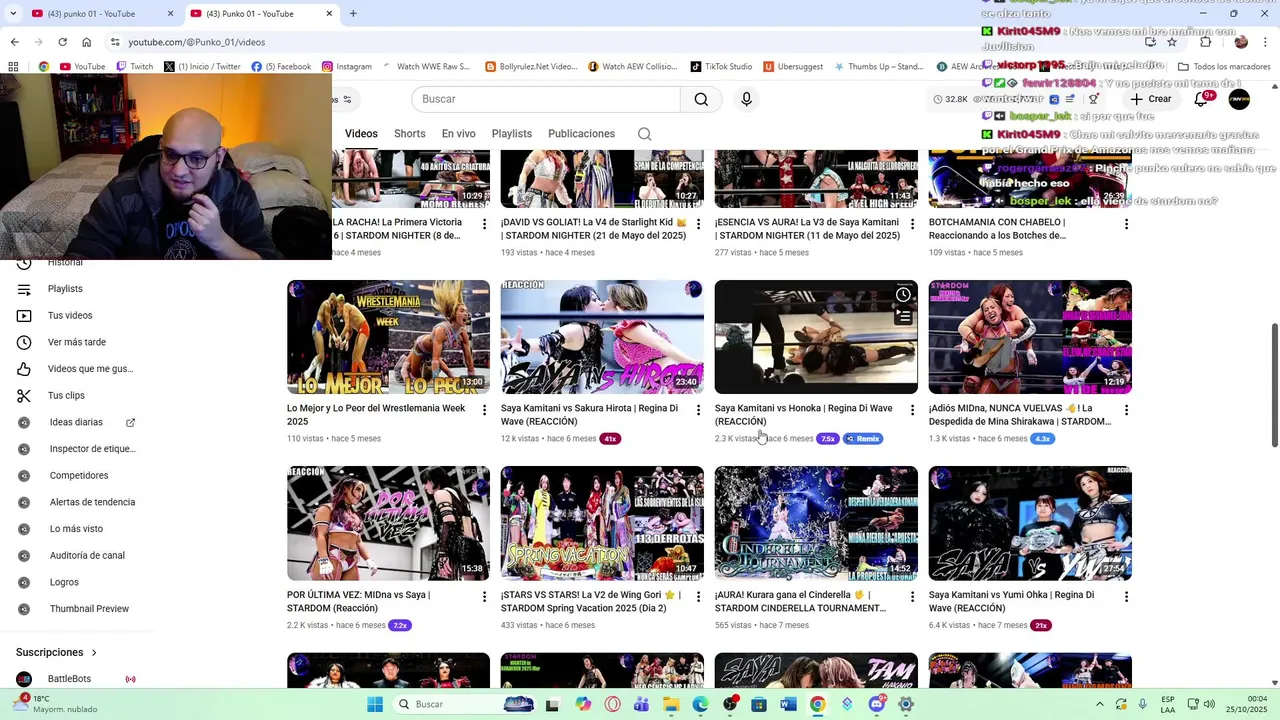The width and height of the screenshot is (1280, 720).
Task: Open the Instagram bookmark
Action: pos(346,67)
